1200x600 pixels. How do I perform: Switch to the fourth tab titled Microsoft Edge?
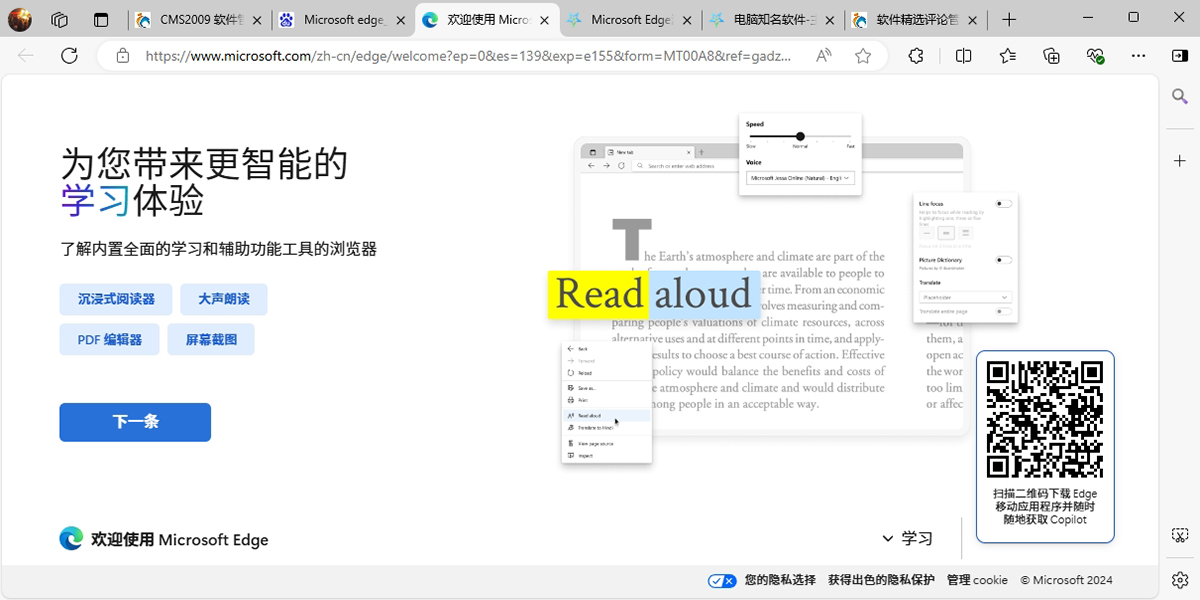click(630, 20)
